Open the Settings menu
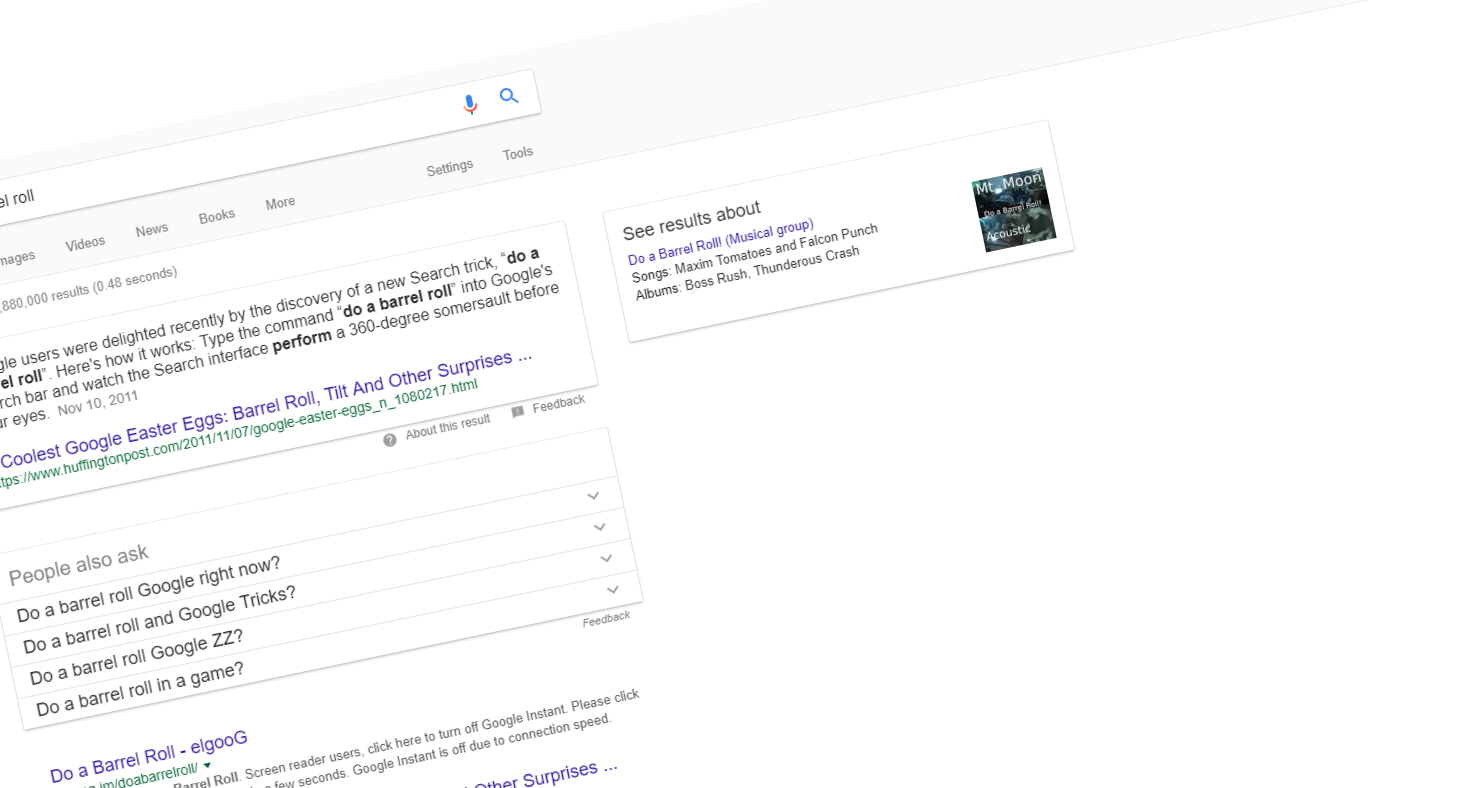The height and width of the screenshot is (788, 1472). [x=450, y=168]
